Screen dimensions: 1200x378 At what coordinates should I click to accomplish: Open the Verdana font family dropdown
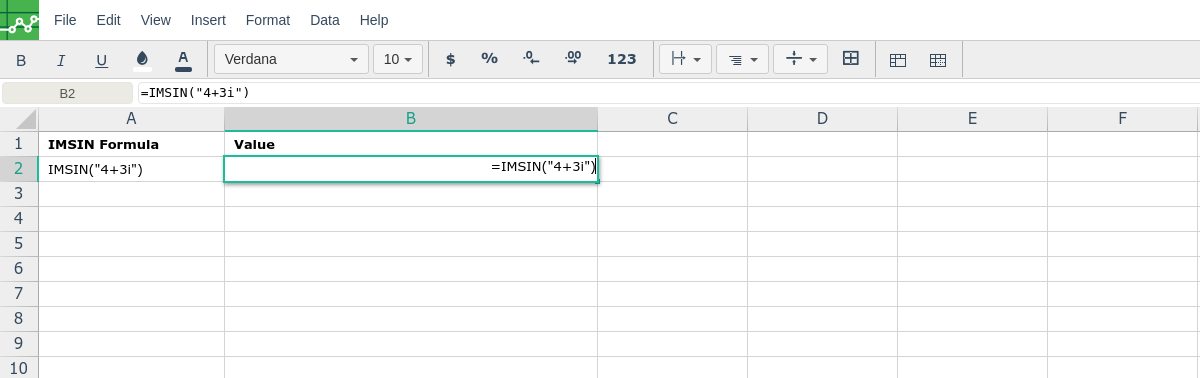point(291,59)
